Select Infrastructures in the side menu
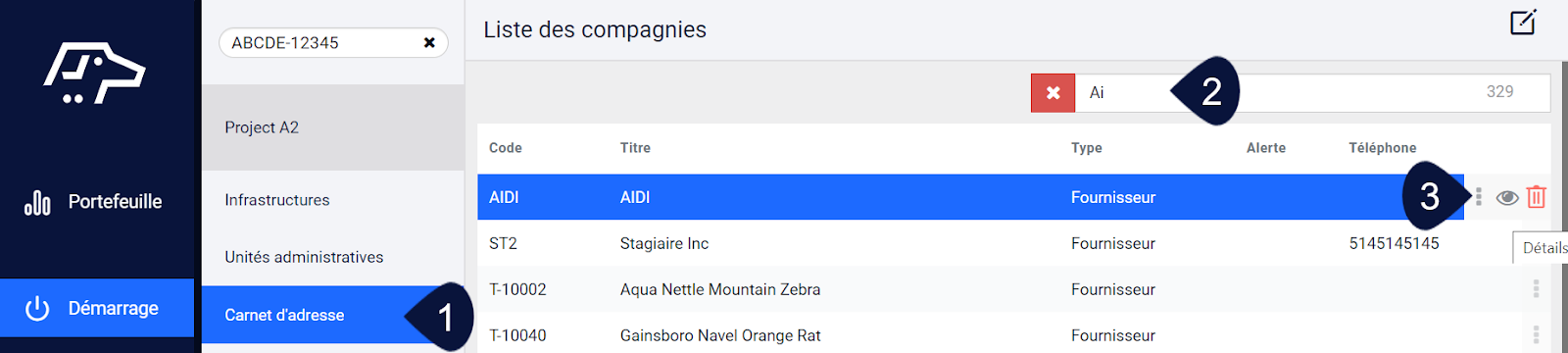 (x=277, y=200)
